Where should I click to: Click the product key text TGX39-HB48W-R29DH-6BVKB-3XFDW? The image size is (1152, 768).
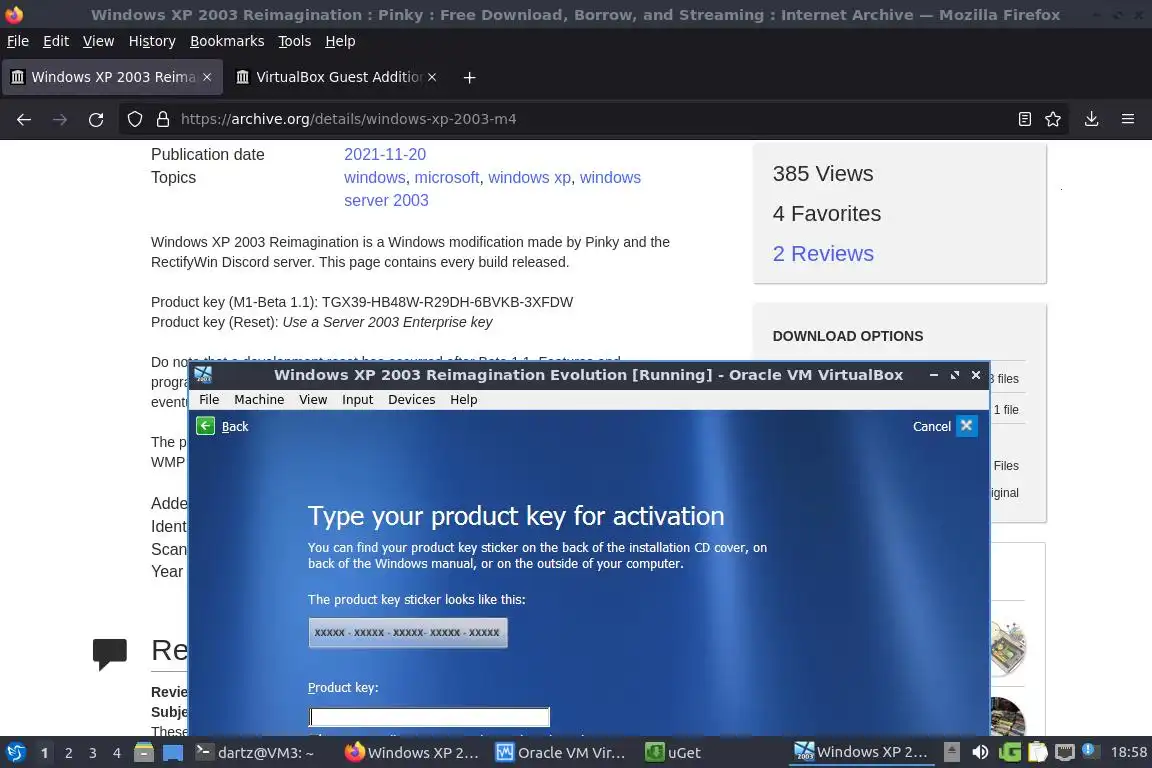tap(447, 302)
